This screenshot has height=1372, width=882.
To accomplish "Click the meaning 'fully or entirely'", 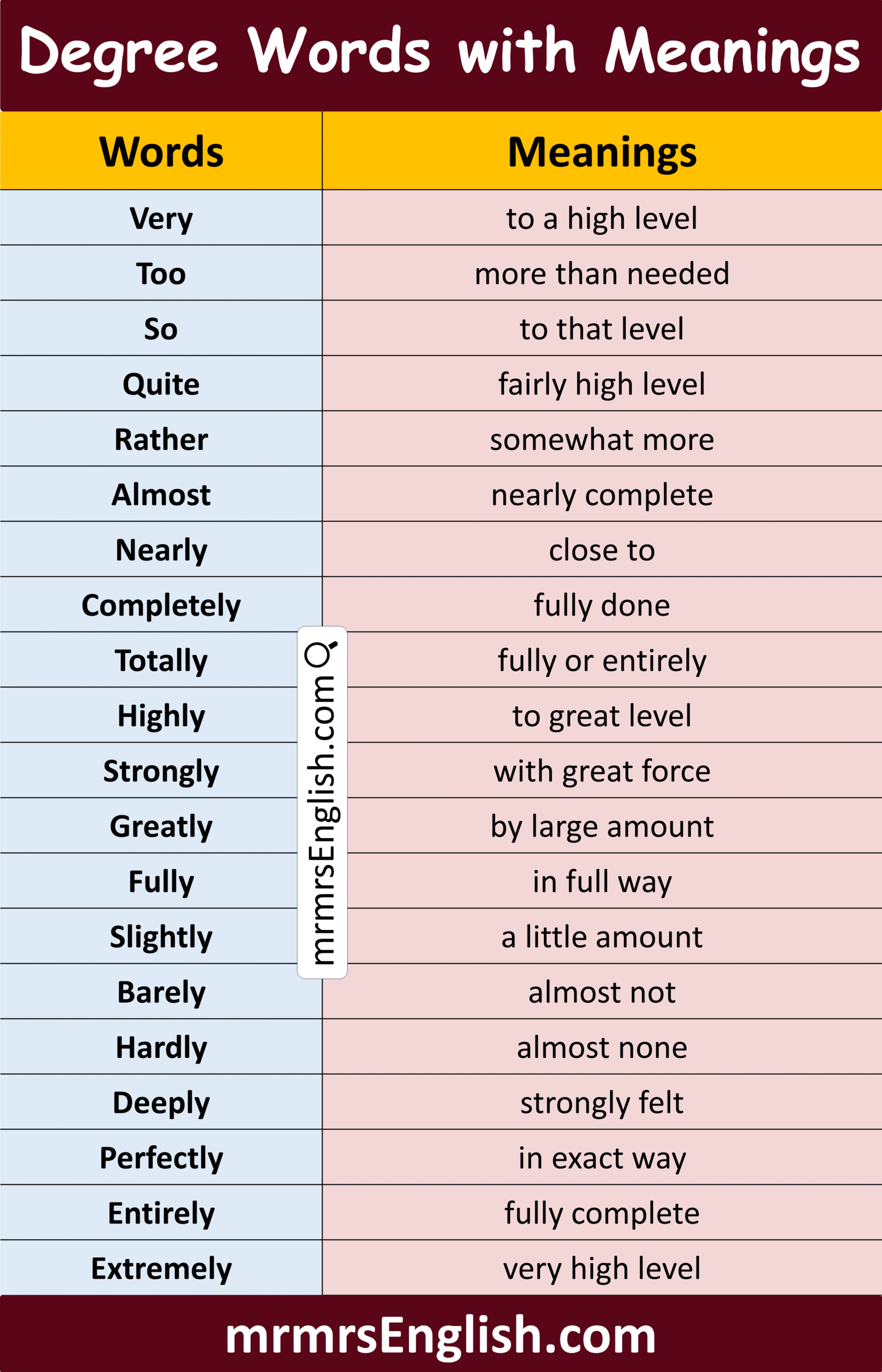I will 602,660.
